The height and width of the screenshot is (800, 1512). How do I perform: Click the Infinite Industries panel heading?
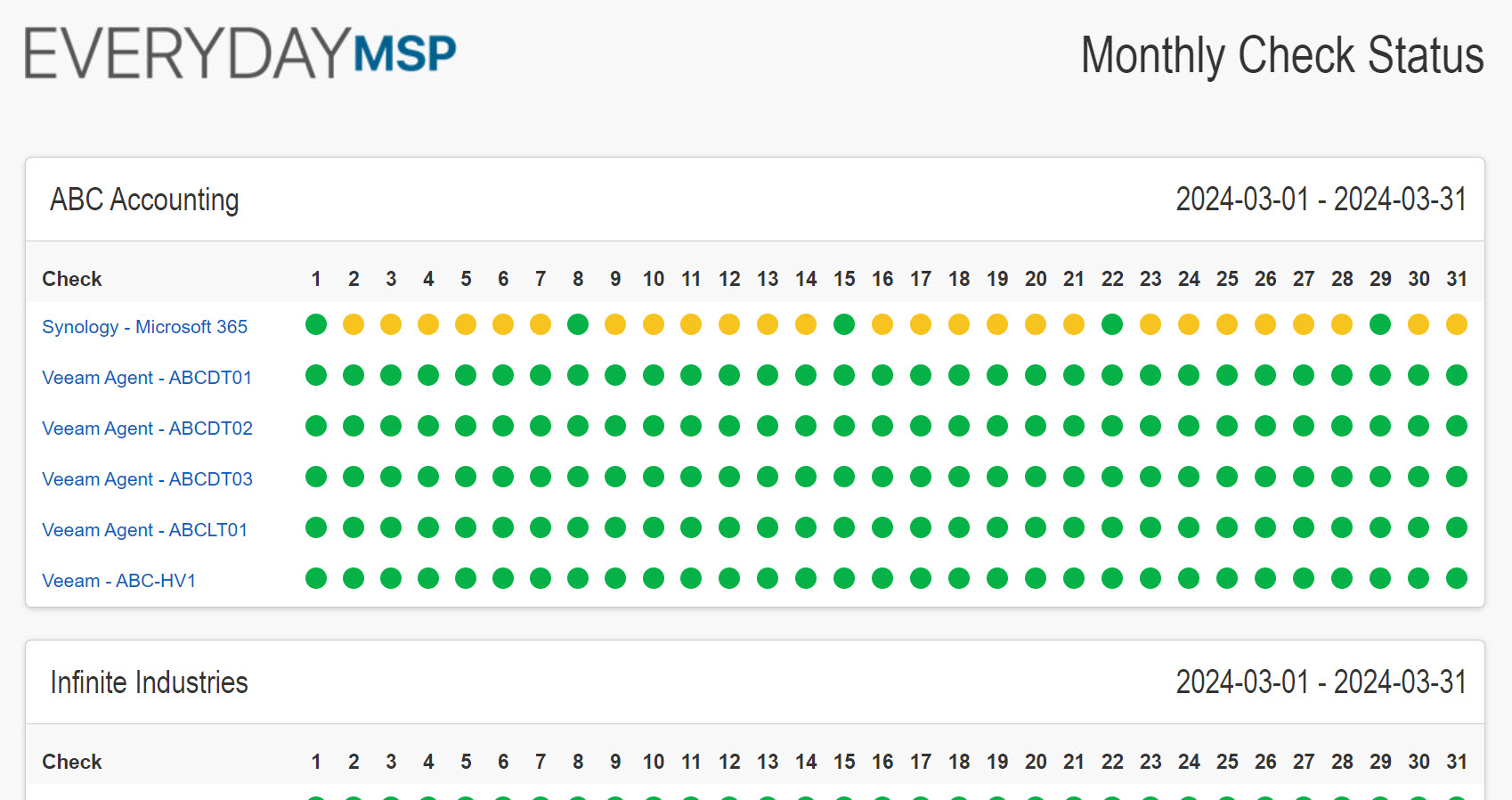tap(149, 682)
